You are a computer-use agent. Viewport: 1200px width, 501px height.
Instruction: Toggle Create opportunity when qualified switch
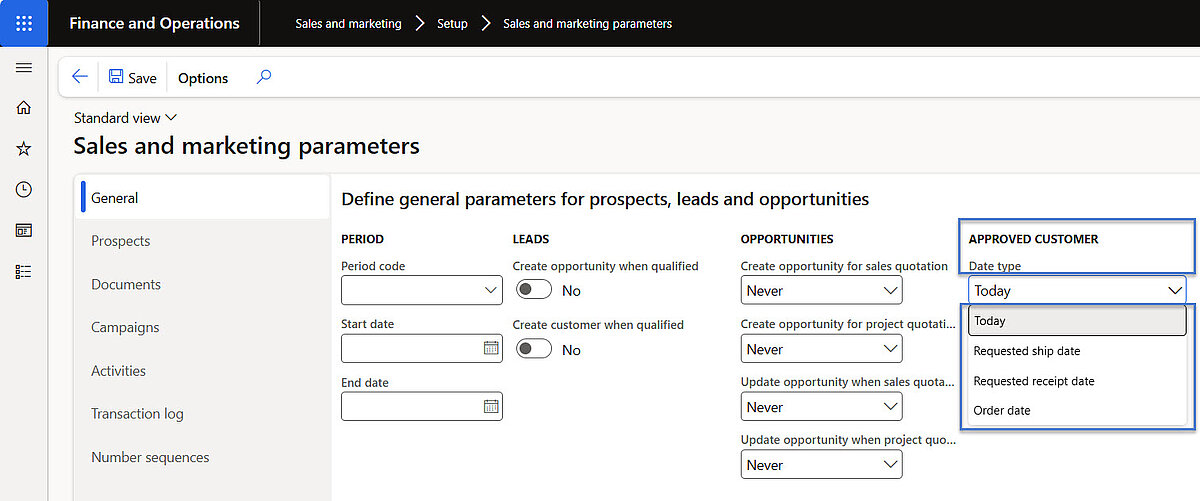coord(534,290)
